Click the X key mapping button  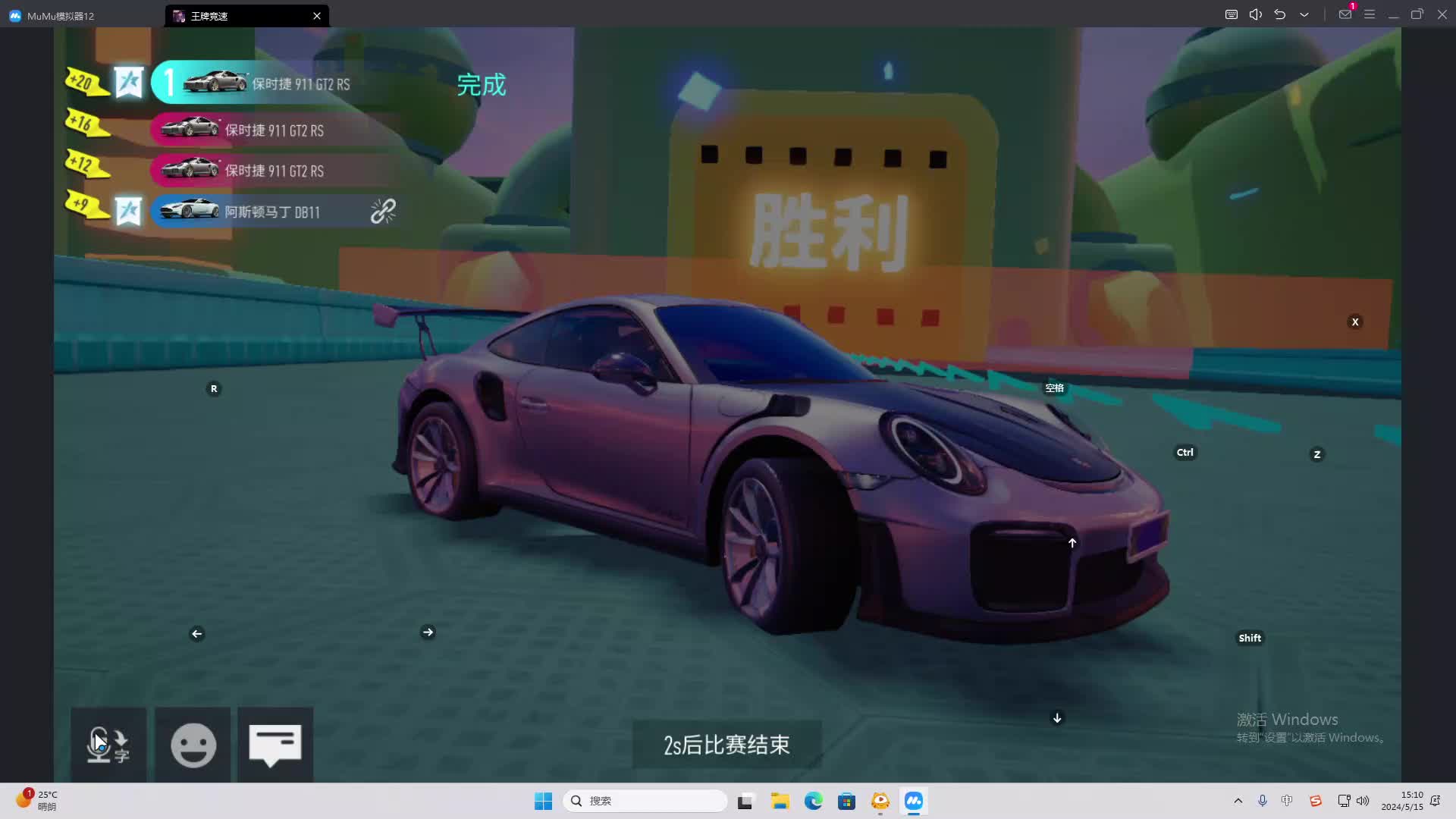coord(1355,322)
